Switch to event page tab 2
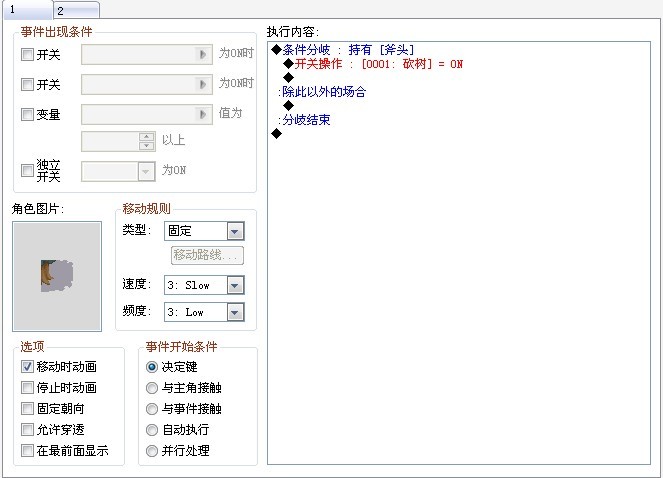 coord(77,11)
